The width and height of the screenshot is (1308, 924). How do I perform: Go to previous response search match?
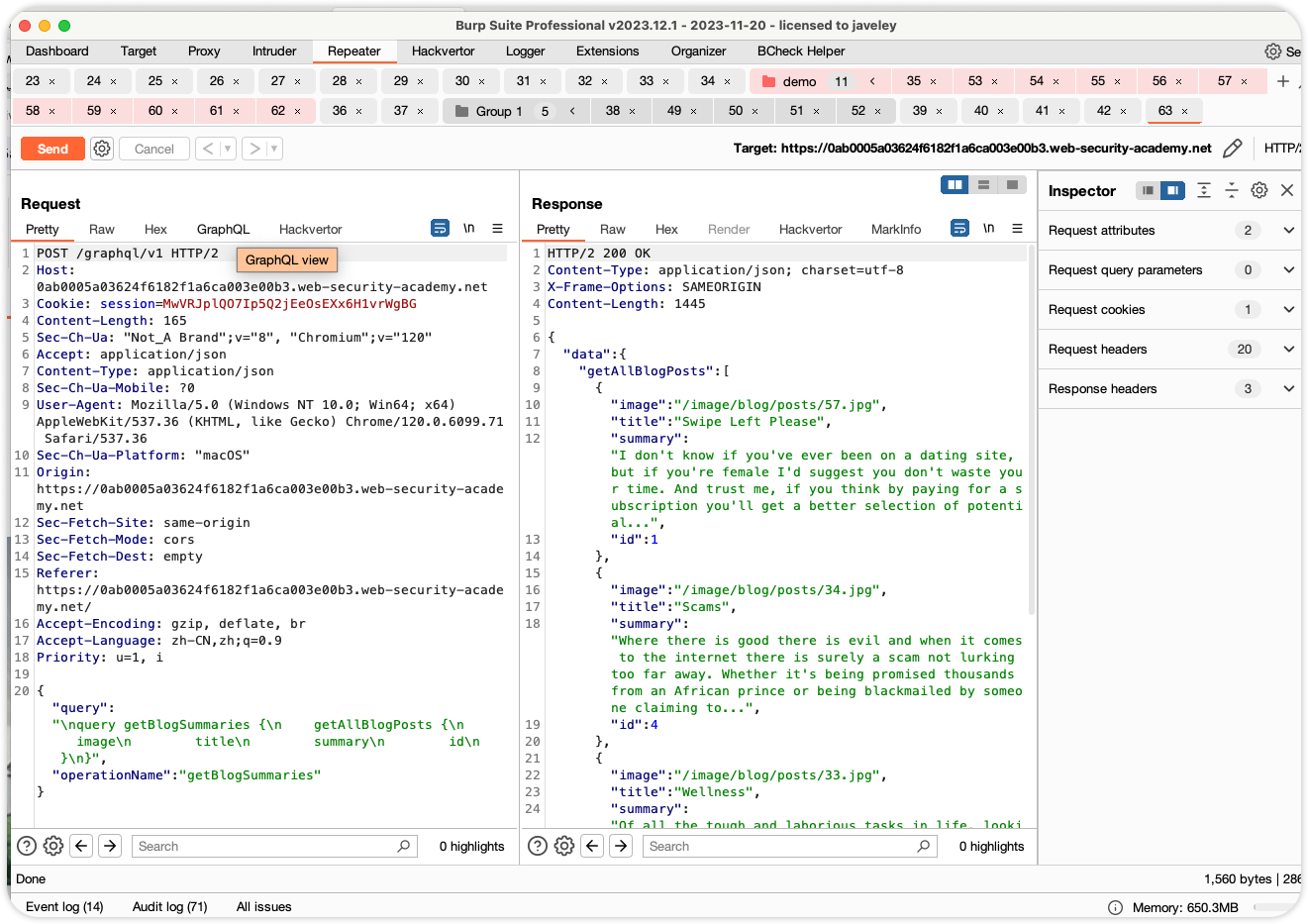[x=592, y=846]
